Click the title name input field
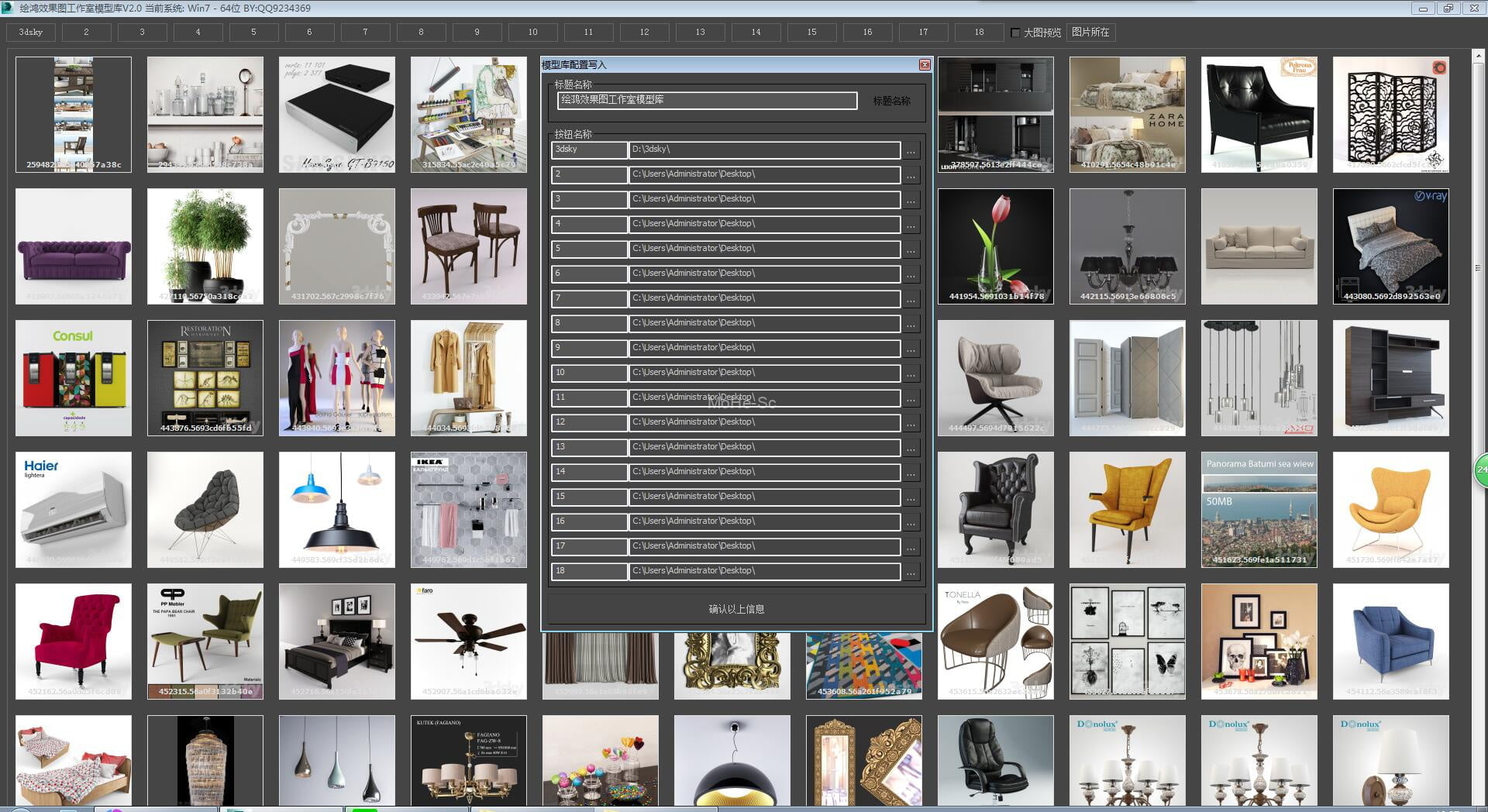1488x812 pixels. [707, 101]
